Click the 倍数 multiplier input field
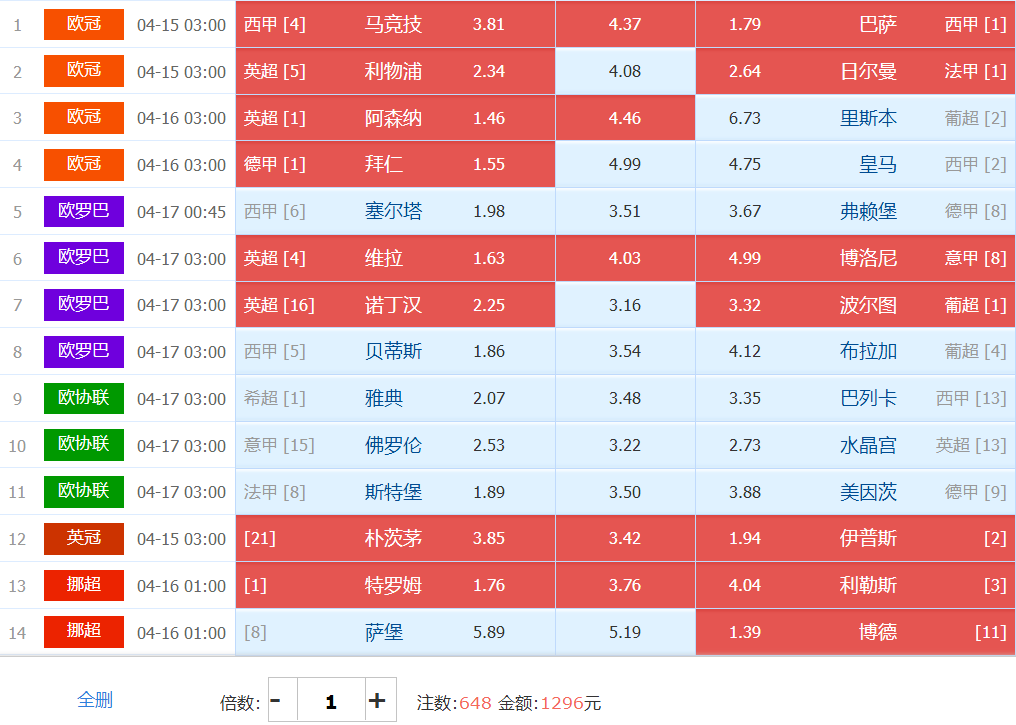Screen dimensions: 1016x725 click(x=330, y=700)
